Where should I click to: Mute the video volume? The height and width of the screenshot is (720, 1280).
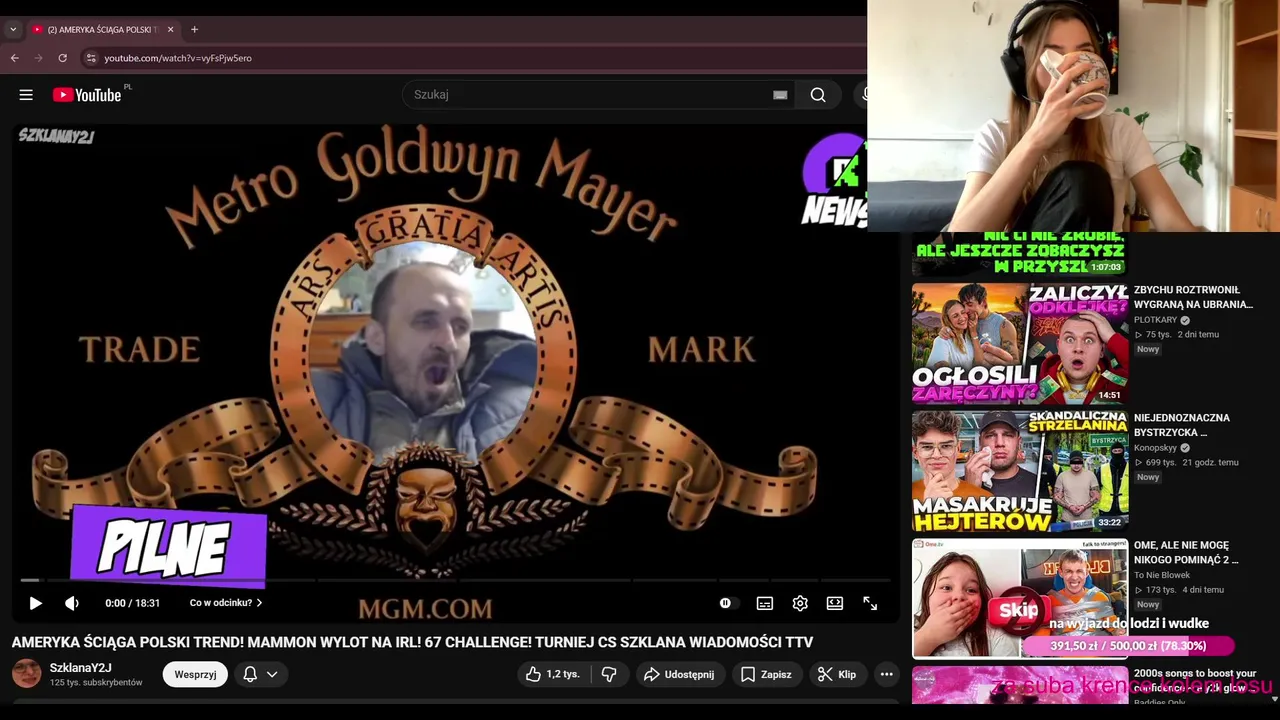[x=72, y=603]
